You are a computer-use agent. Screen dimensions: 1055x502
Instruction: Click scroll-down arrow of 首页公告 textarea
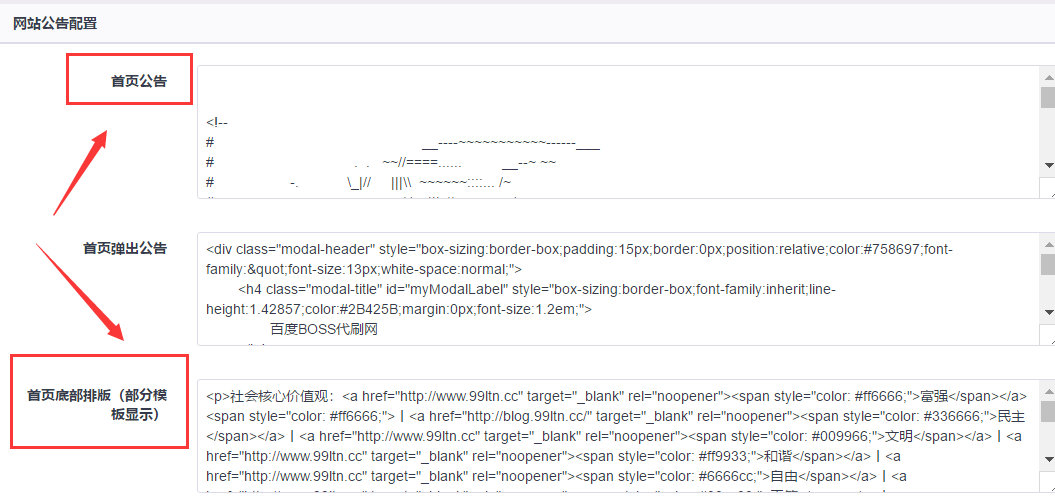coord(1047,165)
